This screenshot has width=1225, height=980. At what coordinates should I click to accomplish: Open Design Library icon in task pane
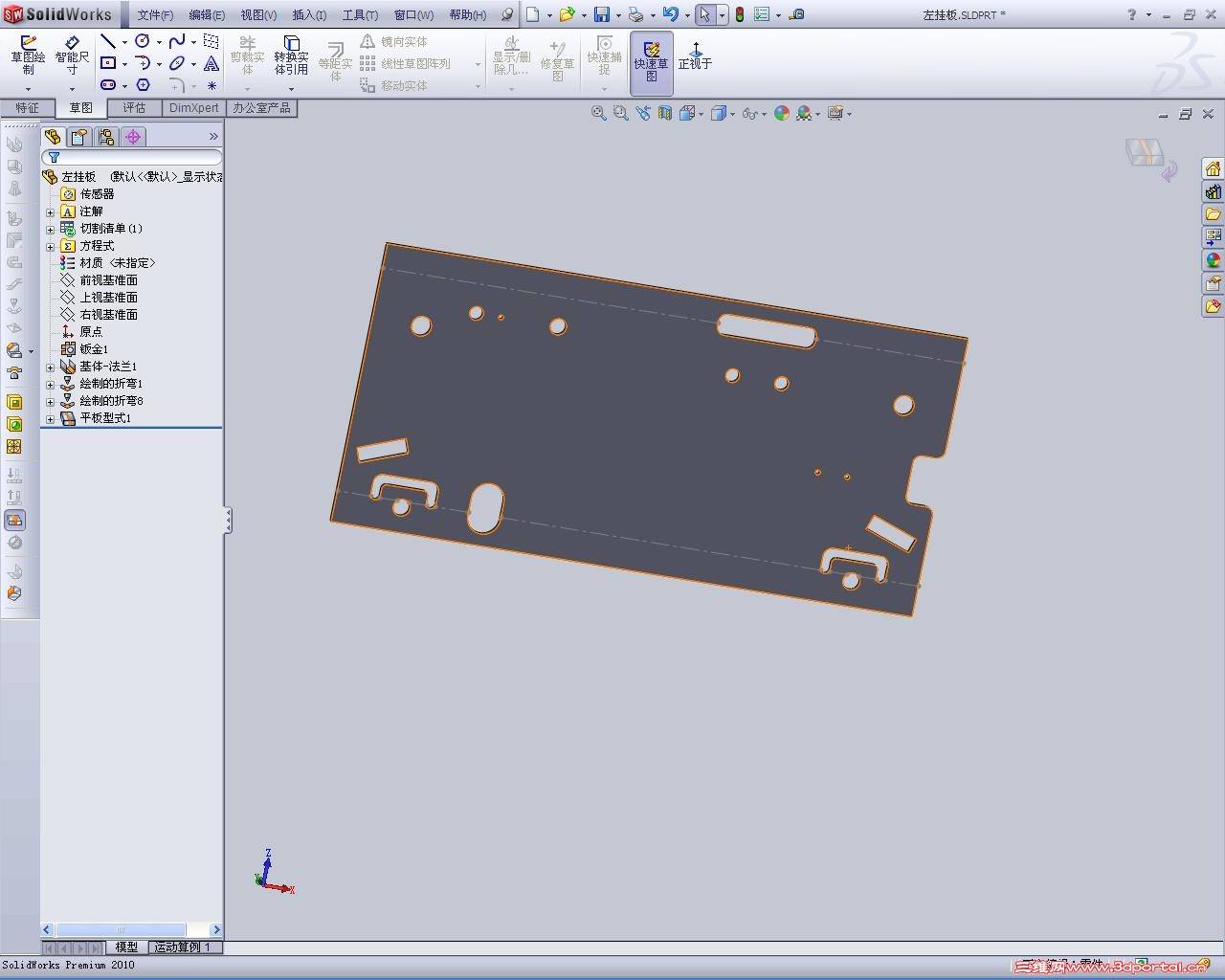(x=1213, y=191)
